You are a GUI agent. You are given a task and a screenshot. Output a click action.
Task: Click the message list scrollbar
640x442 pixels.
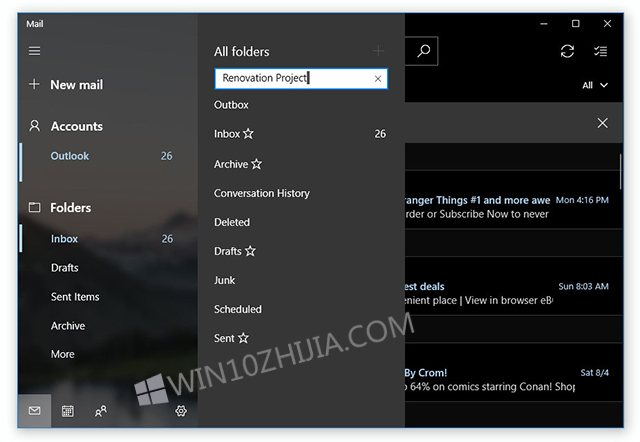621,171
